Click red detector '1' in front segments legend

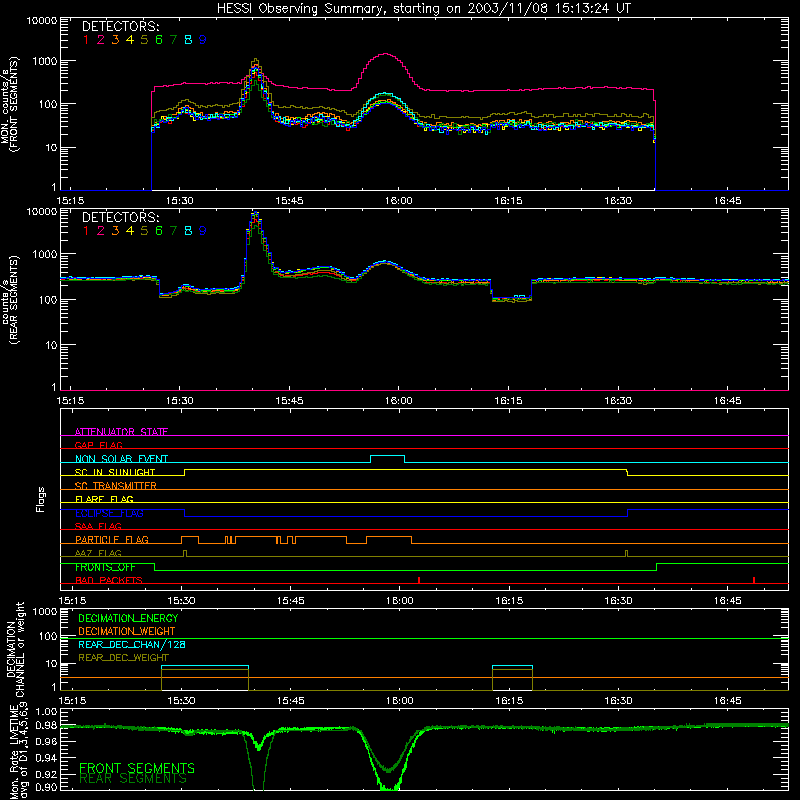(x=86, y=40)
